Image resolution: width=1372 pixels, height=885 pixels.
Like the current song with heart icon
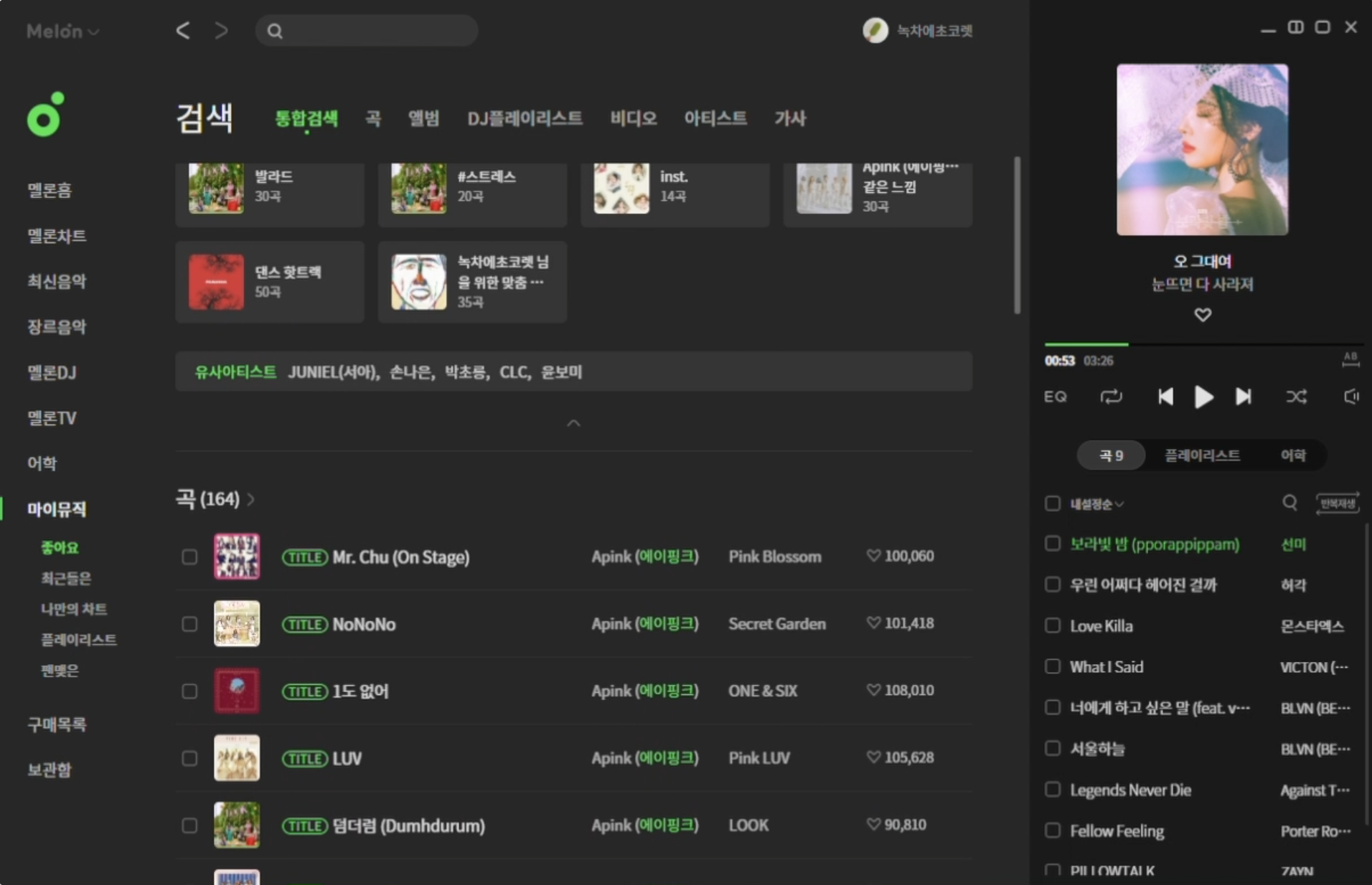(1203, 315)
